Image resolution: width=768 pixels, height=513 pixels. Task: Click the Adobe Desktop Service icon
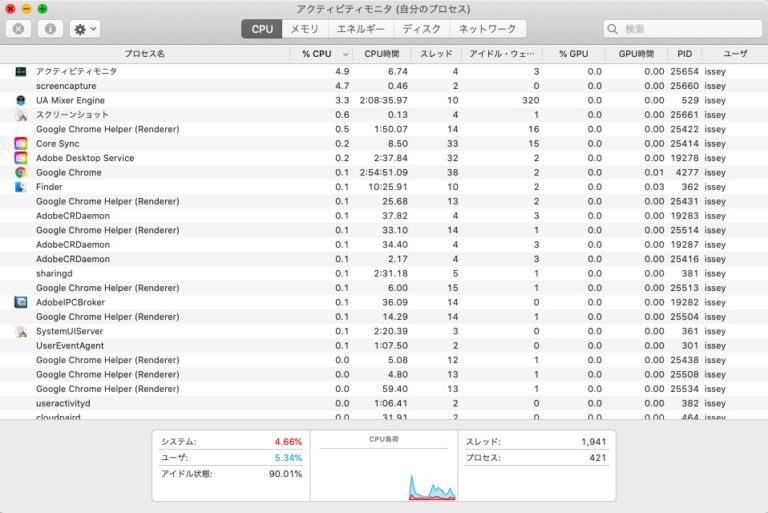pyautogui.click(x=21, y=158)
